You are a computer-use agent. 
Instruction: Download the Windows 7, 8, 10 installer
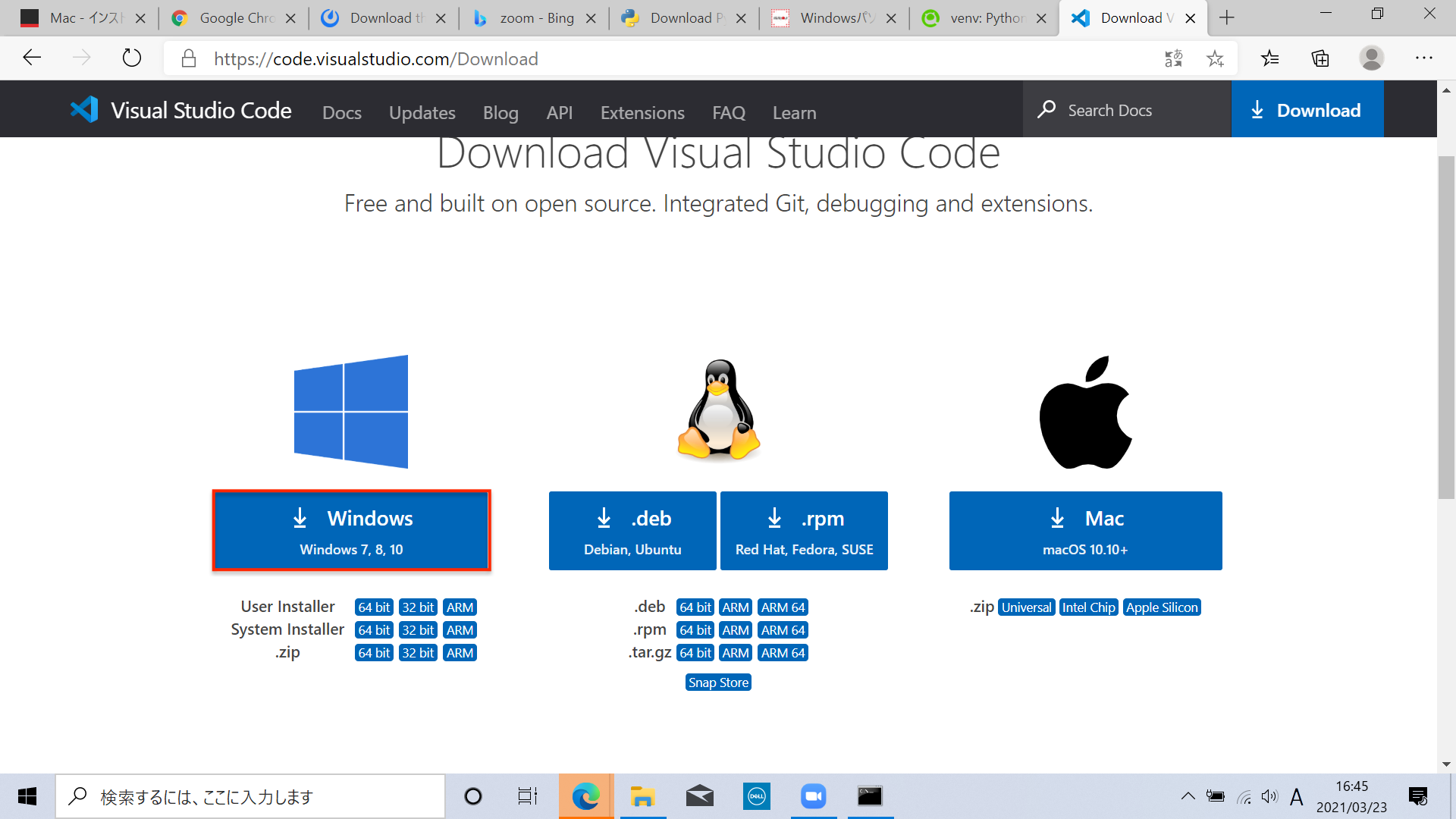click(352, 531)
